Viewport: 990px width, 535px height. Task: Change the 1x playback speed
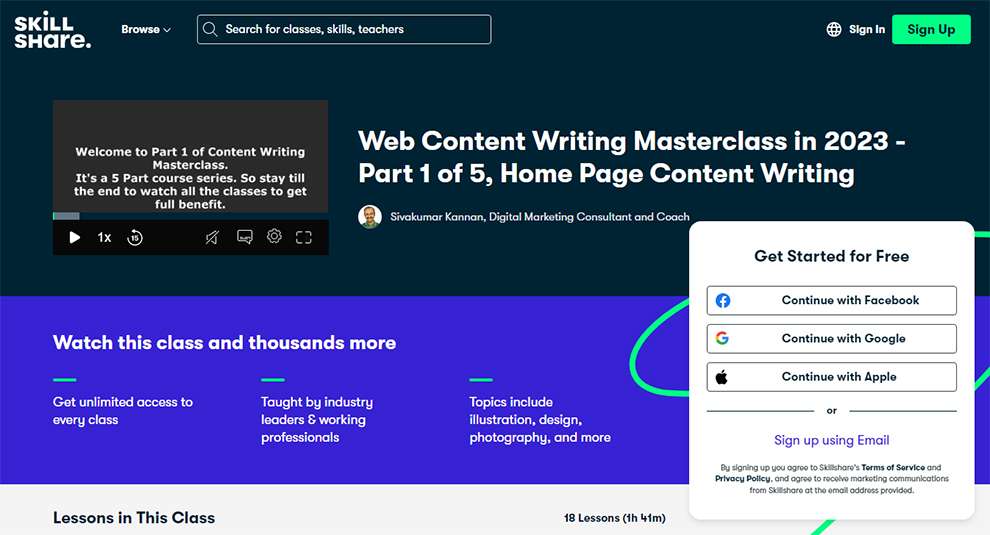click(x=104, y=237)
